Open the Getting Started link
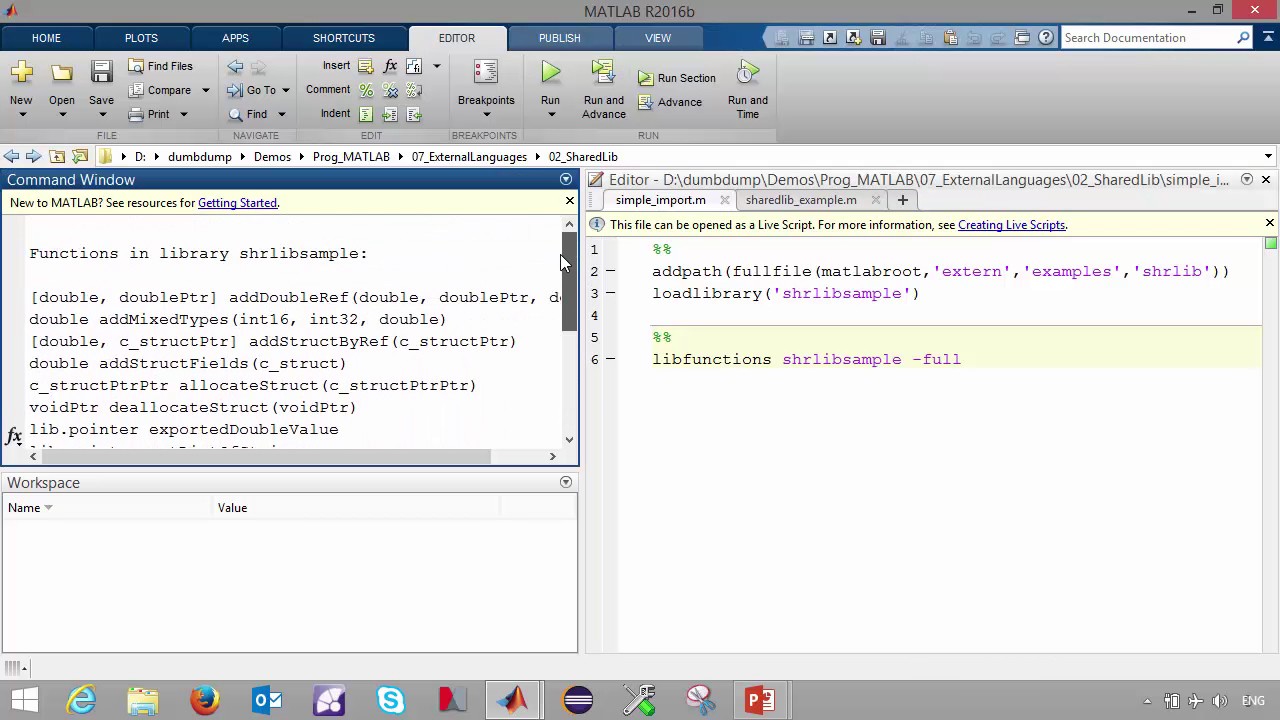The height and width of the screenshot is (720, 1280). [x=237, y=203]
